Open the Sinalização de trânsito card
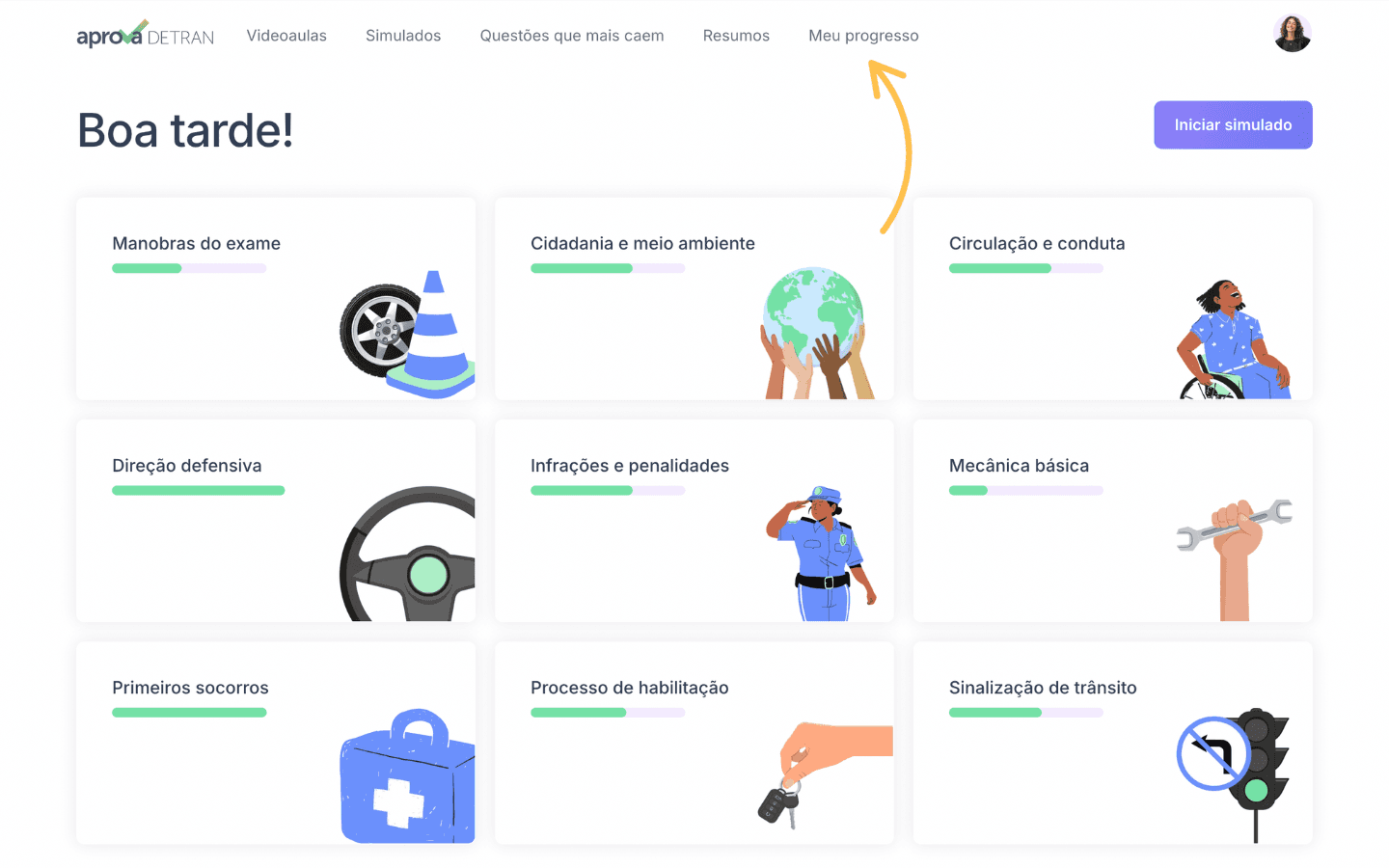The width and height of the screenshot is (1389, 868). pyautogui.click(x=1113, y=743)
